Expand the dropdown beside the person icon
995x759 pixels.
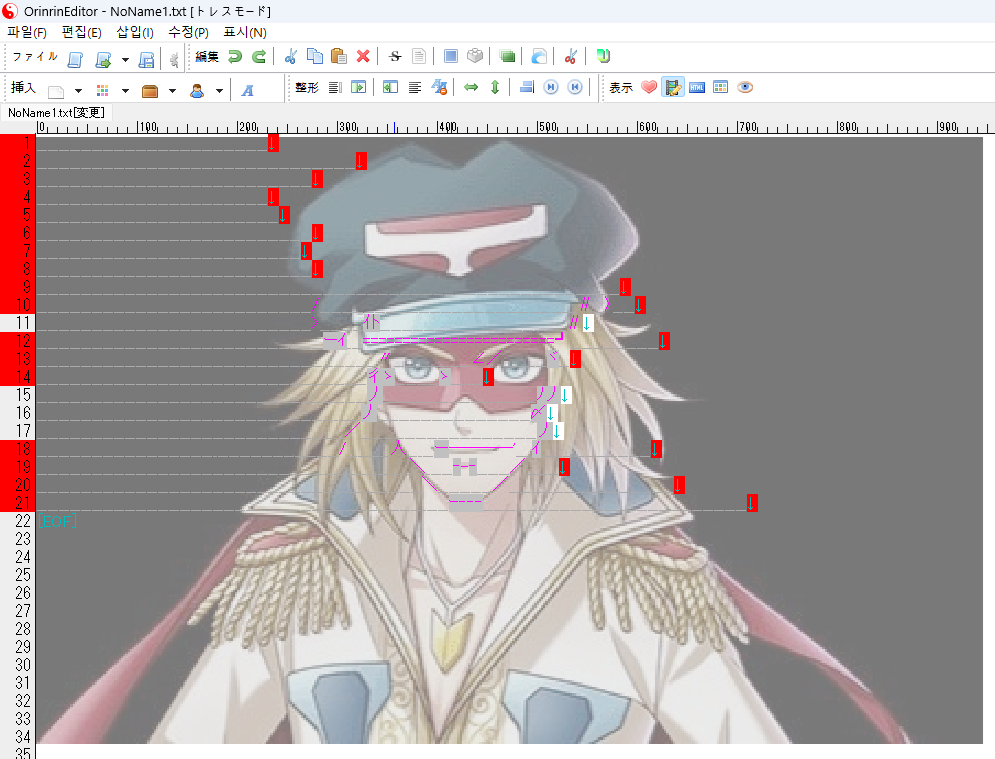coord(219,90)
